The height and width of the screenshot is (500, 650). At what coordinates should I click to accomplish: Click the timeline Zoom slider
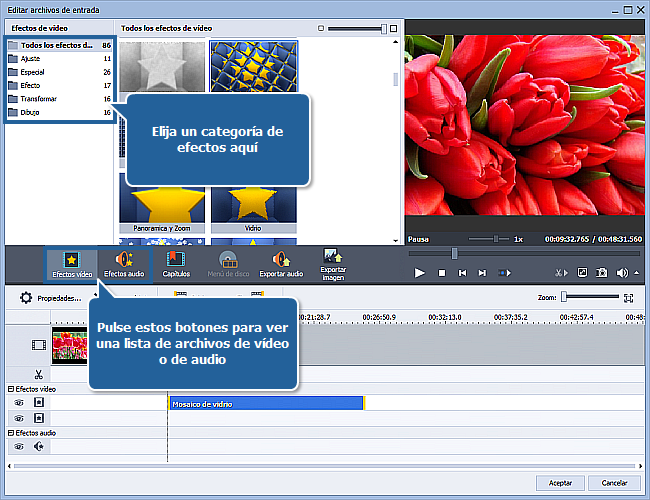[565, 297]
